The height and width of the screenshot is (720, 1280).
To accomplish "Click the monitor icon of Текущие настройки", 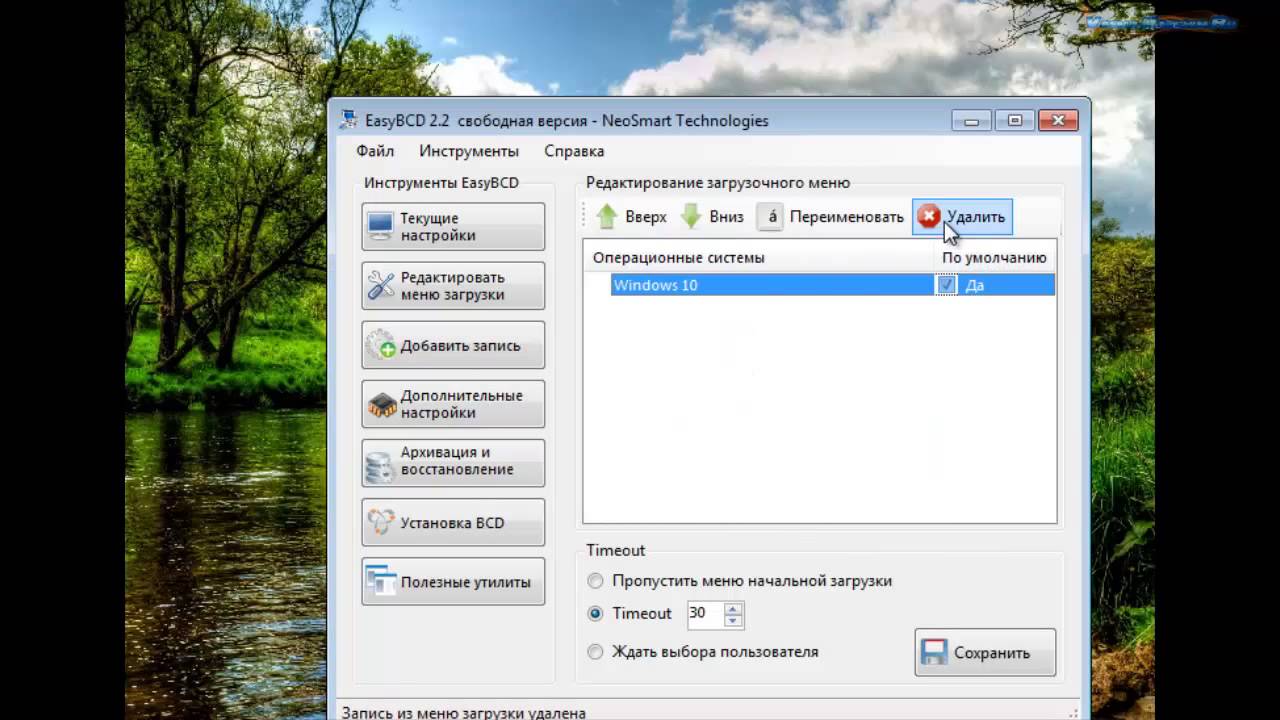I will coord(381,226).
